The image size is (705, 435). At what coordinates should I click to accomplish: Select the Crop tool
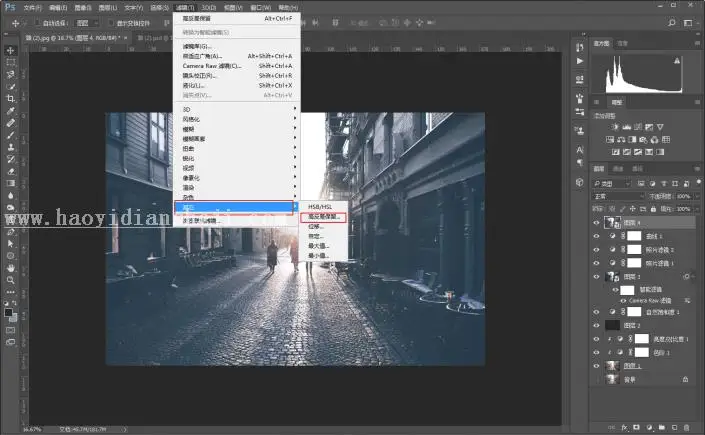[10, 98]
